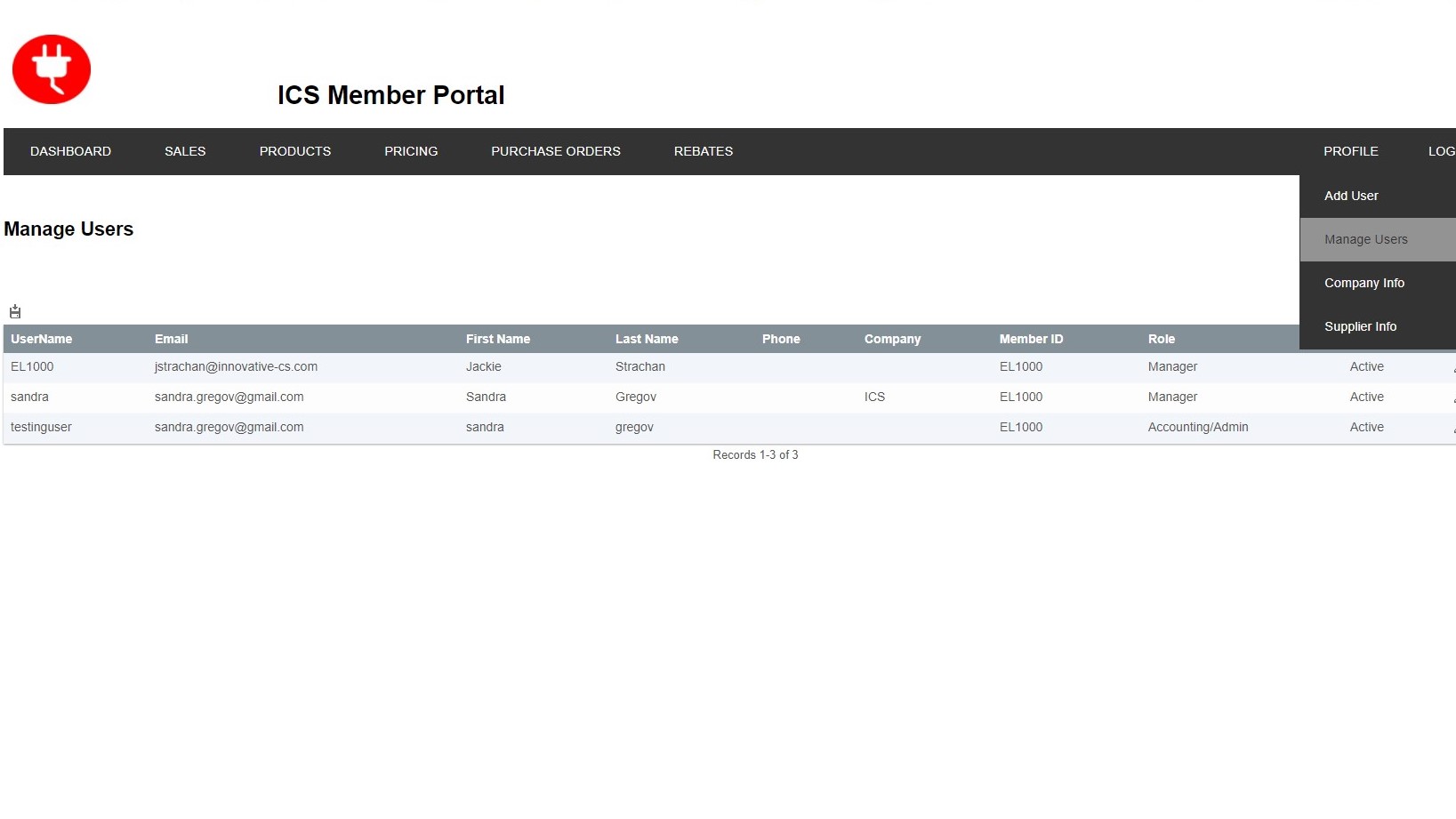Click the email jstrachan@innovative-cs.com
This screenshot has width=1456, height=819.
click(x=236, y=366)
